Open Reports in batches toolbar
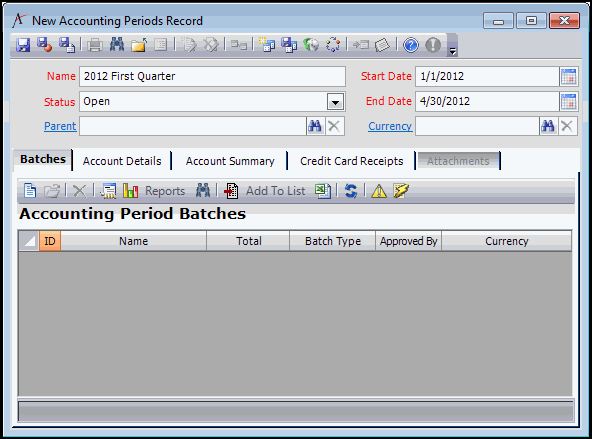Viewport: 592px width, 439px height. pos(165,191)
